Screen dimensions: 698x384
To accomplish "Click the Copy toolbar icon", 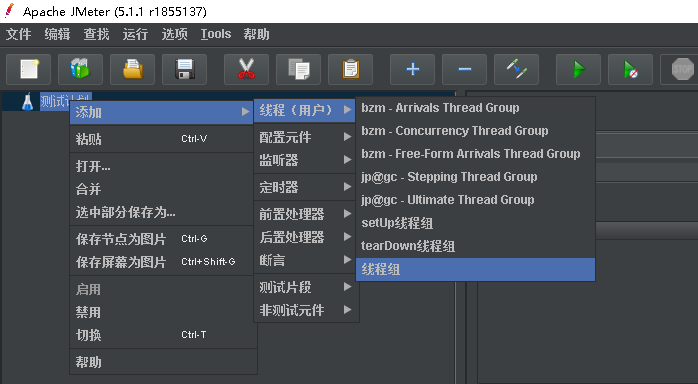I will coord(299,69).
